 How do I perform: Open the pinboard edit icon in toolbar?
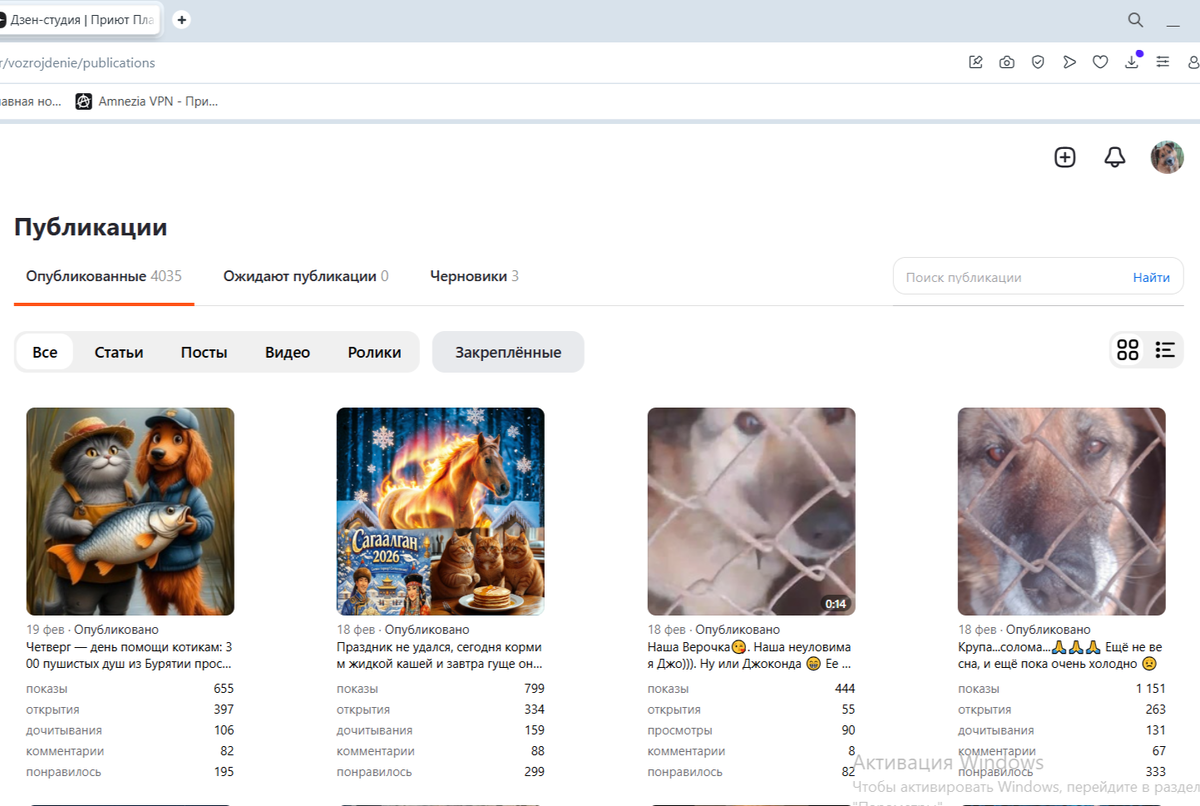tap(976, 62)
